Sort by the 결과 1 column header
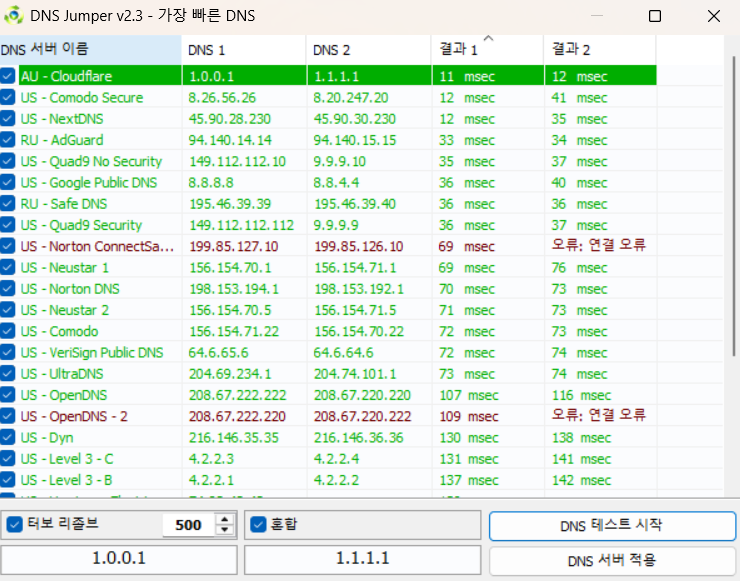The width and height of the screenshot is (740, 581). [x=488, y=50]
